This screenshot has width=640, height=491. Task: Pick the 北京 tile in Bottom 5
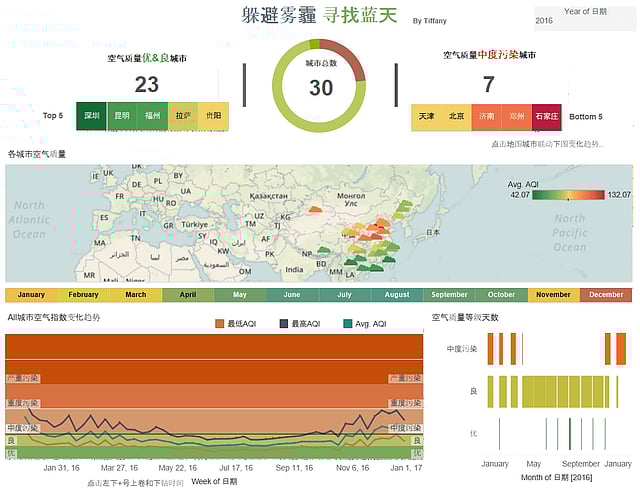pyautogui.click(x=456, y=116)
